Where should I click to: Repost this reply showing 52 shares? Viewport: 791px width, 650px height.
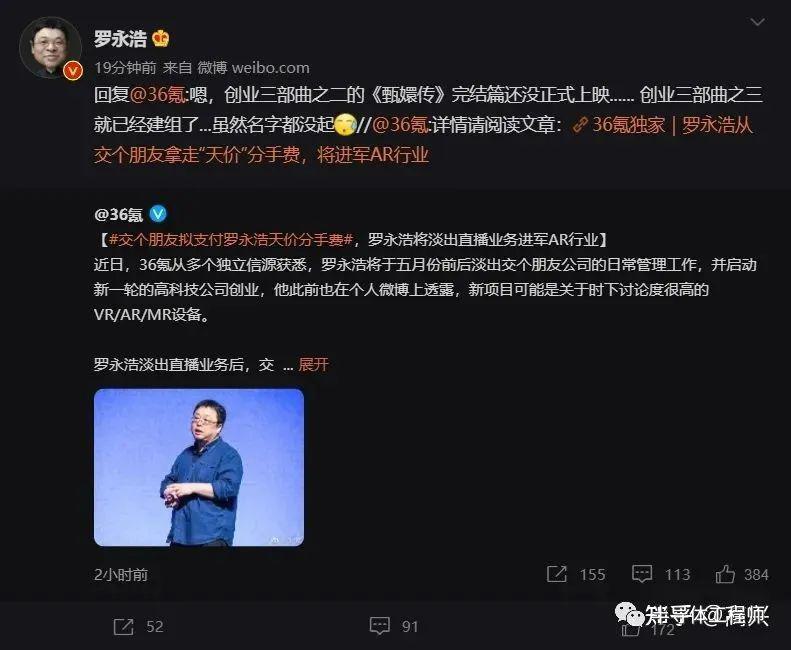[124, 626]
